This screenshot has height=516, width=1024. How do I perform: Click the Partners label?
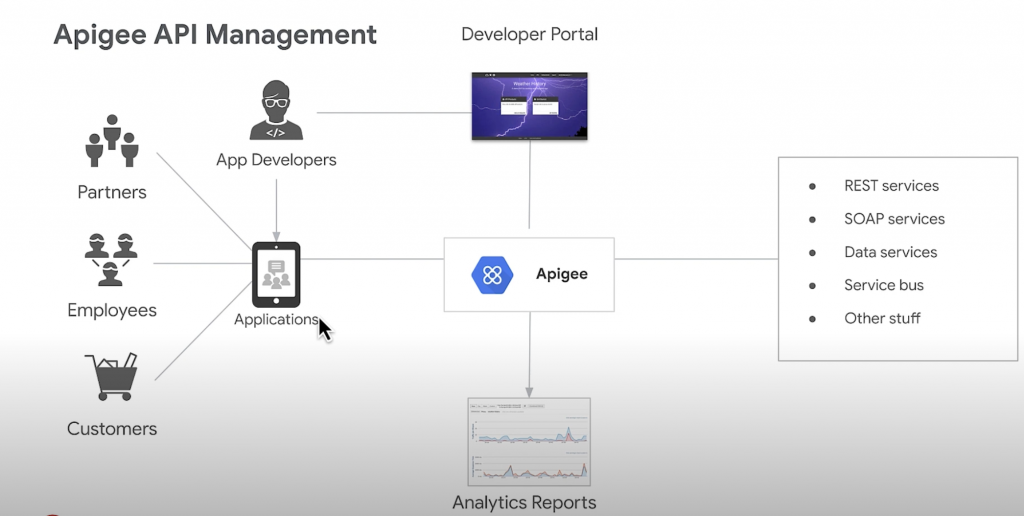coord(112,192)
